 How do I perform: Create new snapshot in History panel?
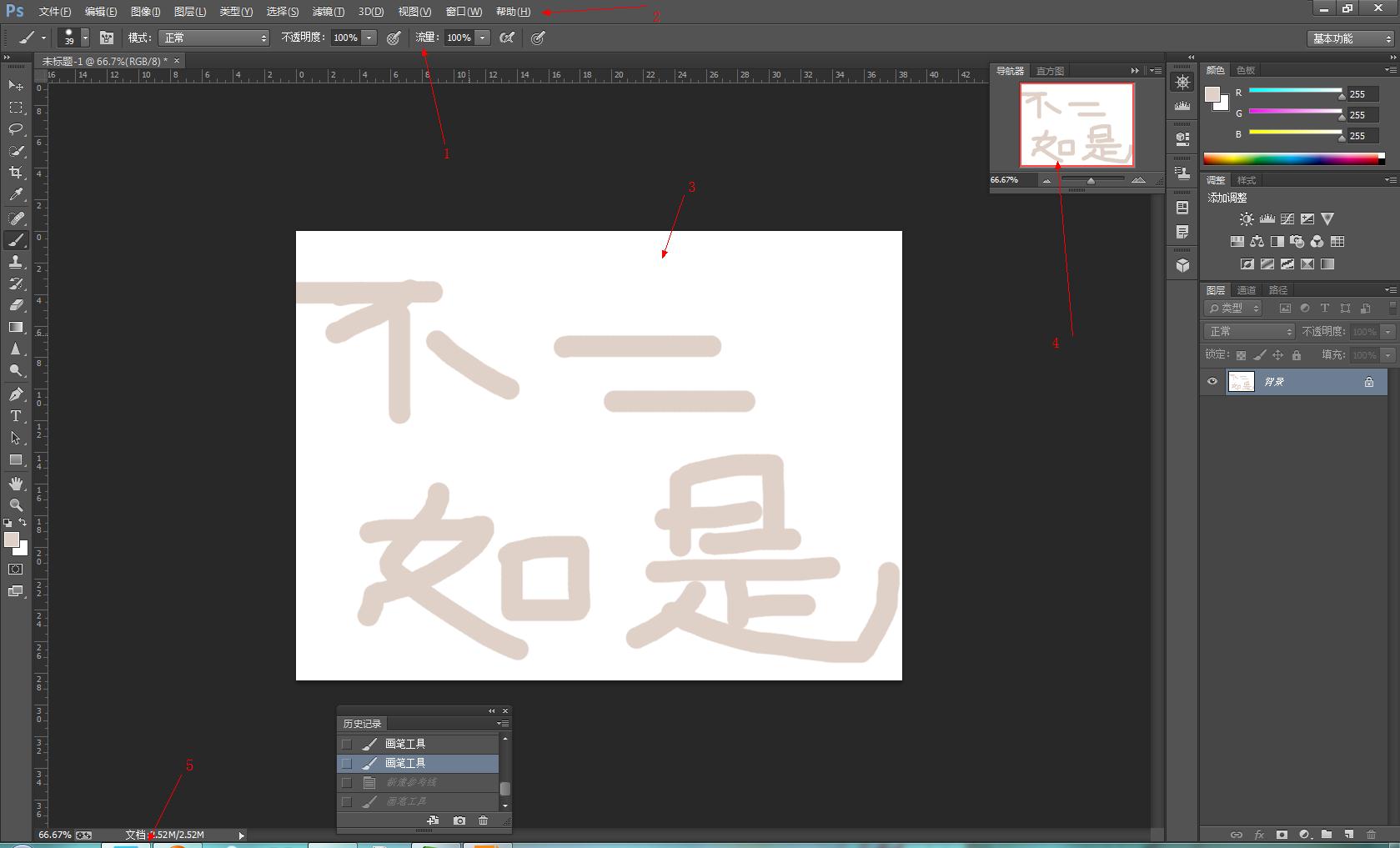459,820
